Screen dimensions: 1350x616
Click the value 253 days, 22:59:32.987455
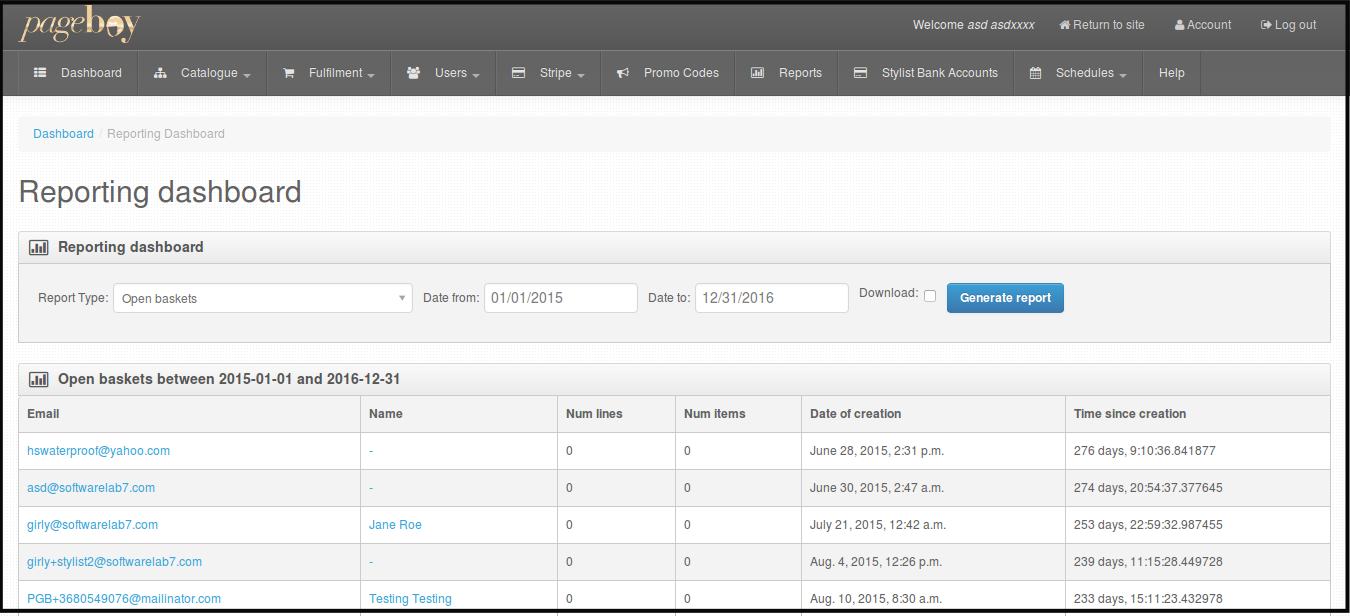tap(1148, 525)
